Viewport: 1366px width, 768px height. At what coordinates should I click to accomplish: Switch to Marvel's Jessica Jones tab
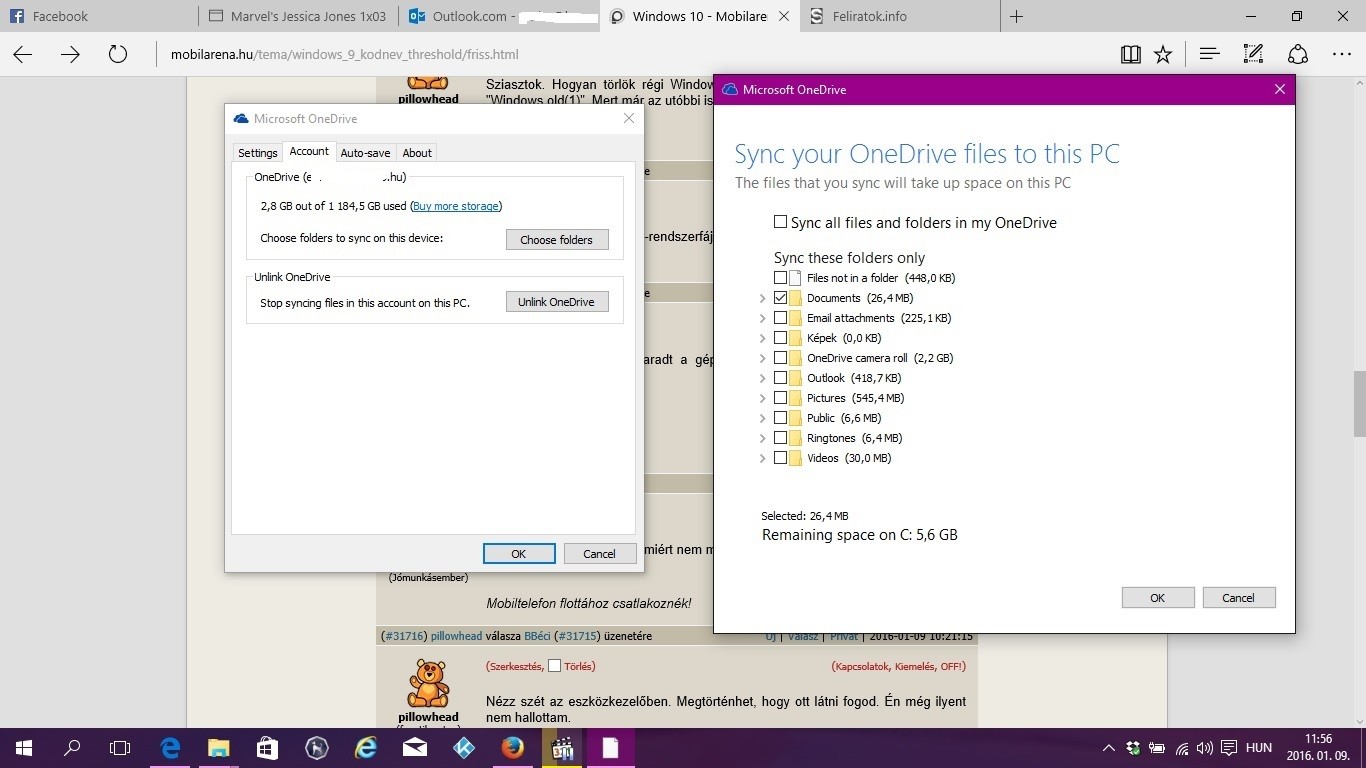click(298, 16)
